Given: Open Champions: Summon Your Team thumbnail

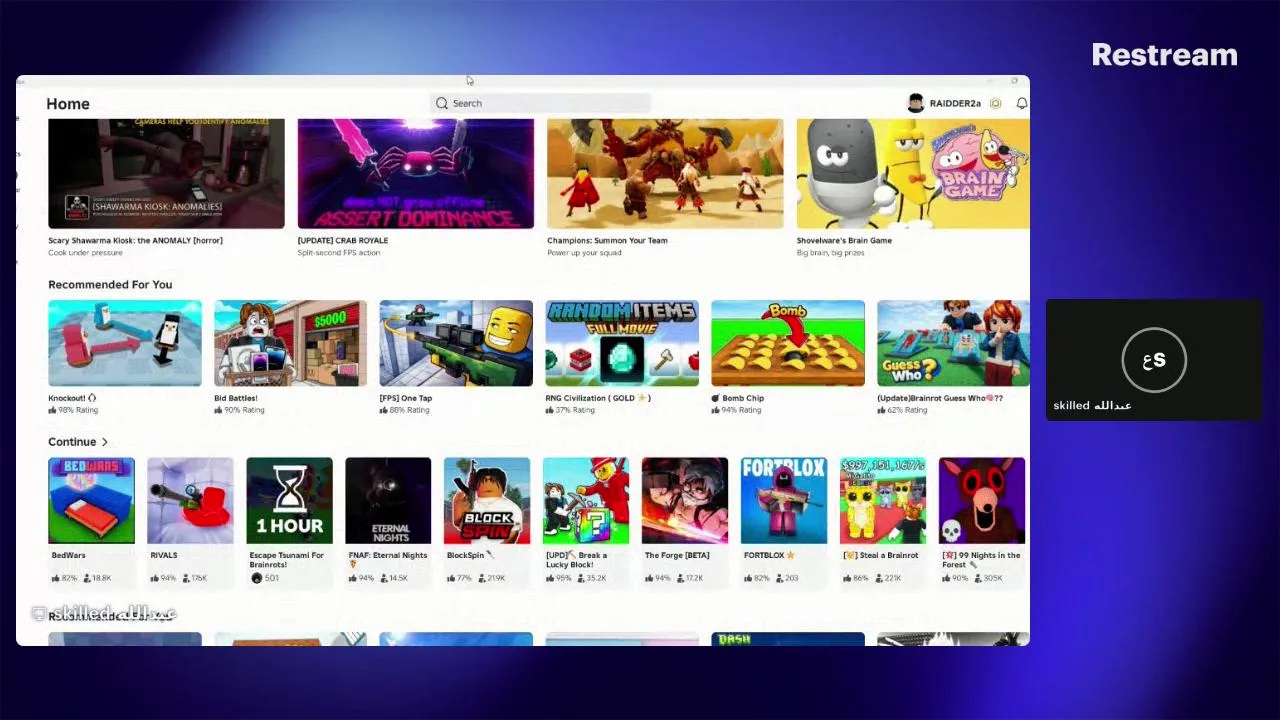Looking at the screenshot, I should click(665, 174).
